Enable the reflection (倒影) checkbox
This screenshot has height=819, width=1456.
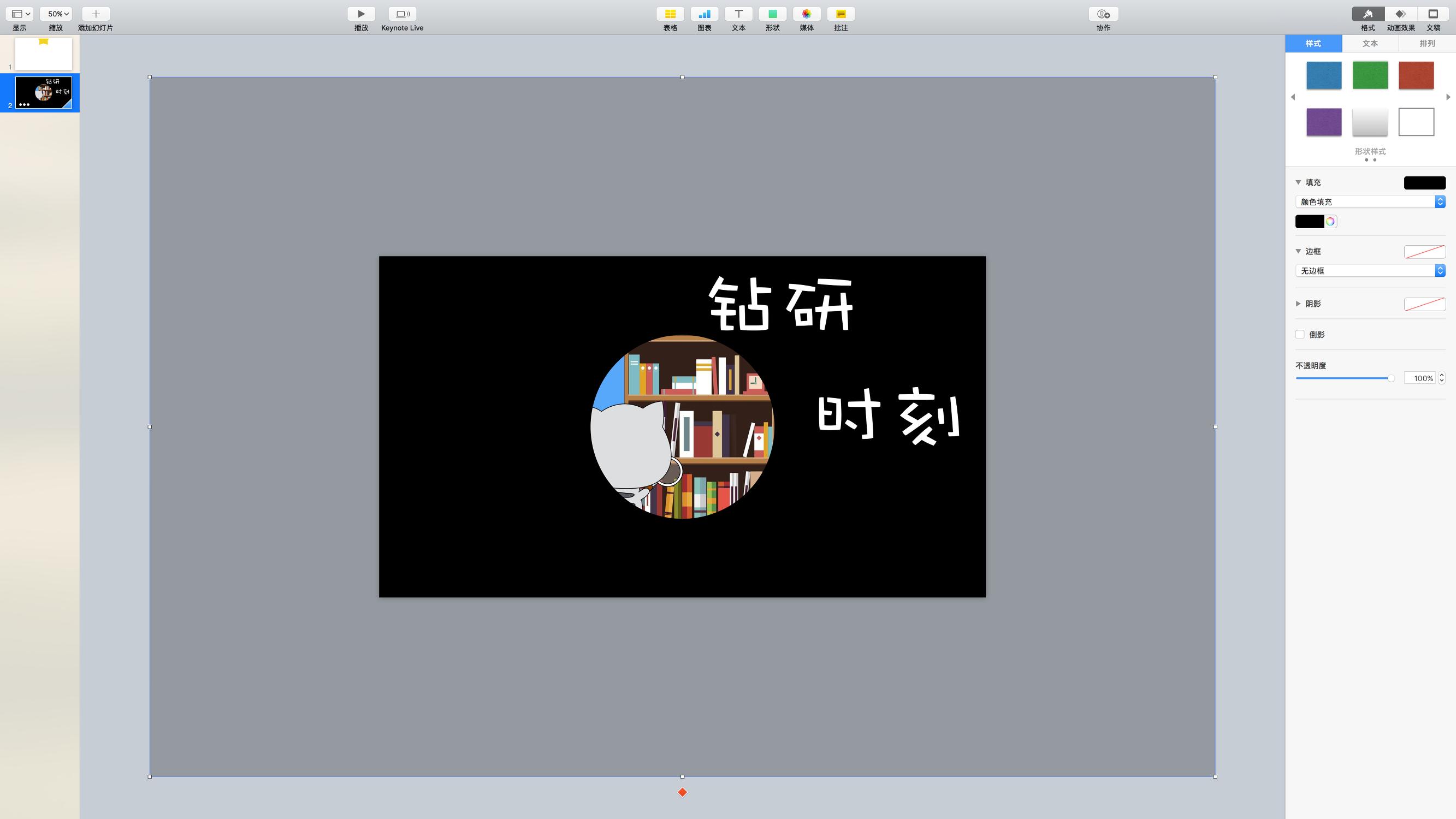(x=1300, y=335)
